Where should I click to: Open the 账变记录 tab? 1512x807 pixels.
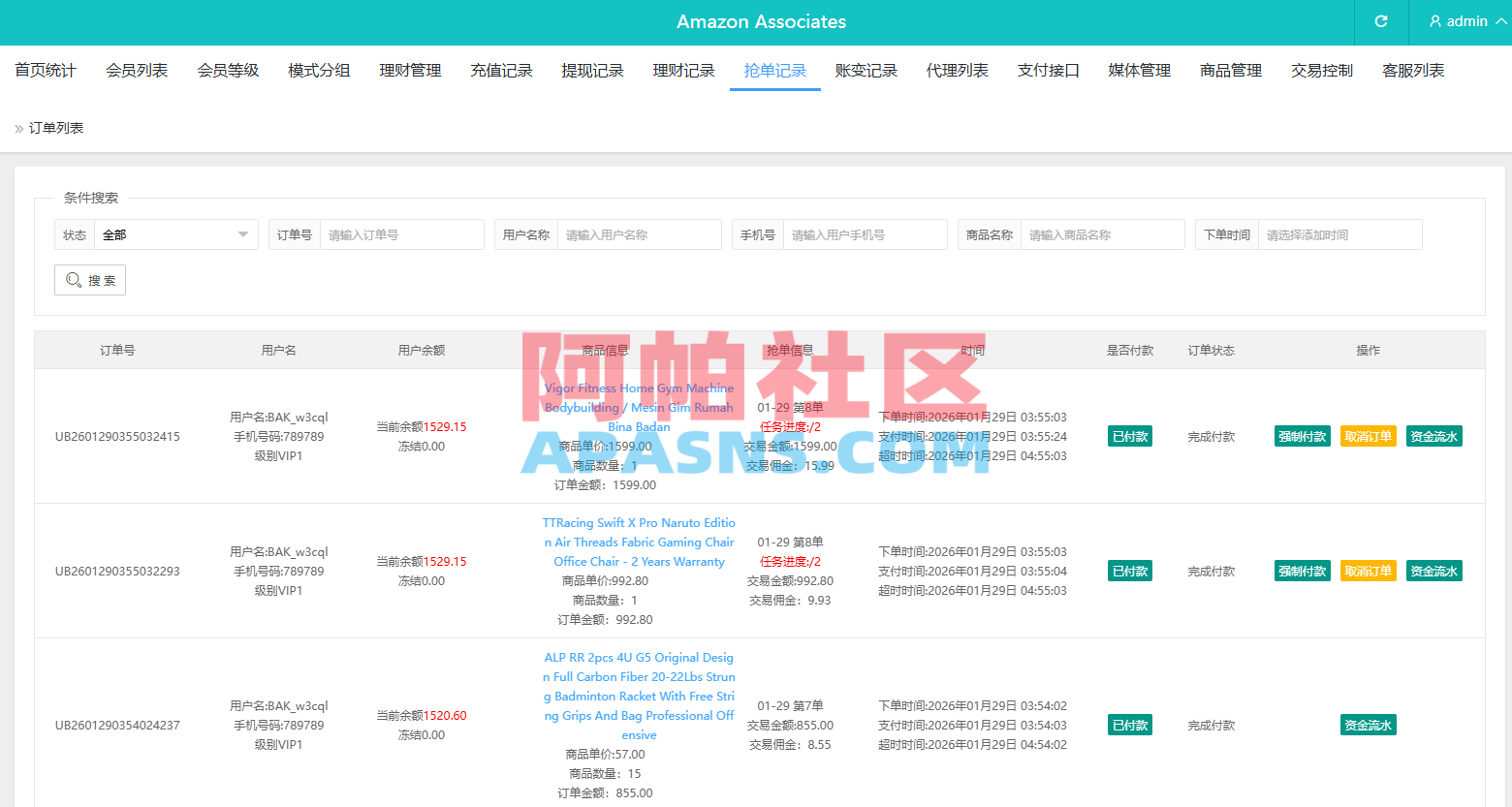click(866, 71)
